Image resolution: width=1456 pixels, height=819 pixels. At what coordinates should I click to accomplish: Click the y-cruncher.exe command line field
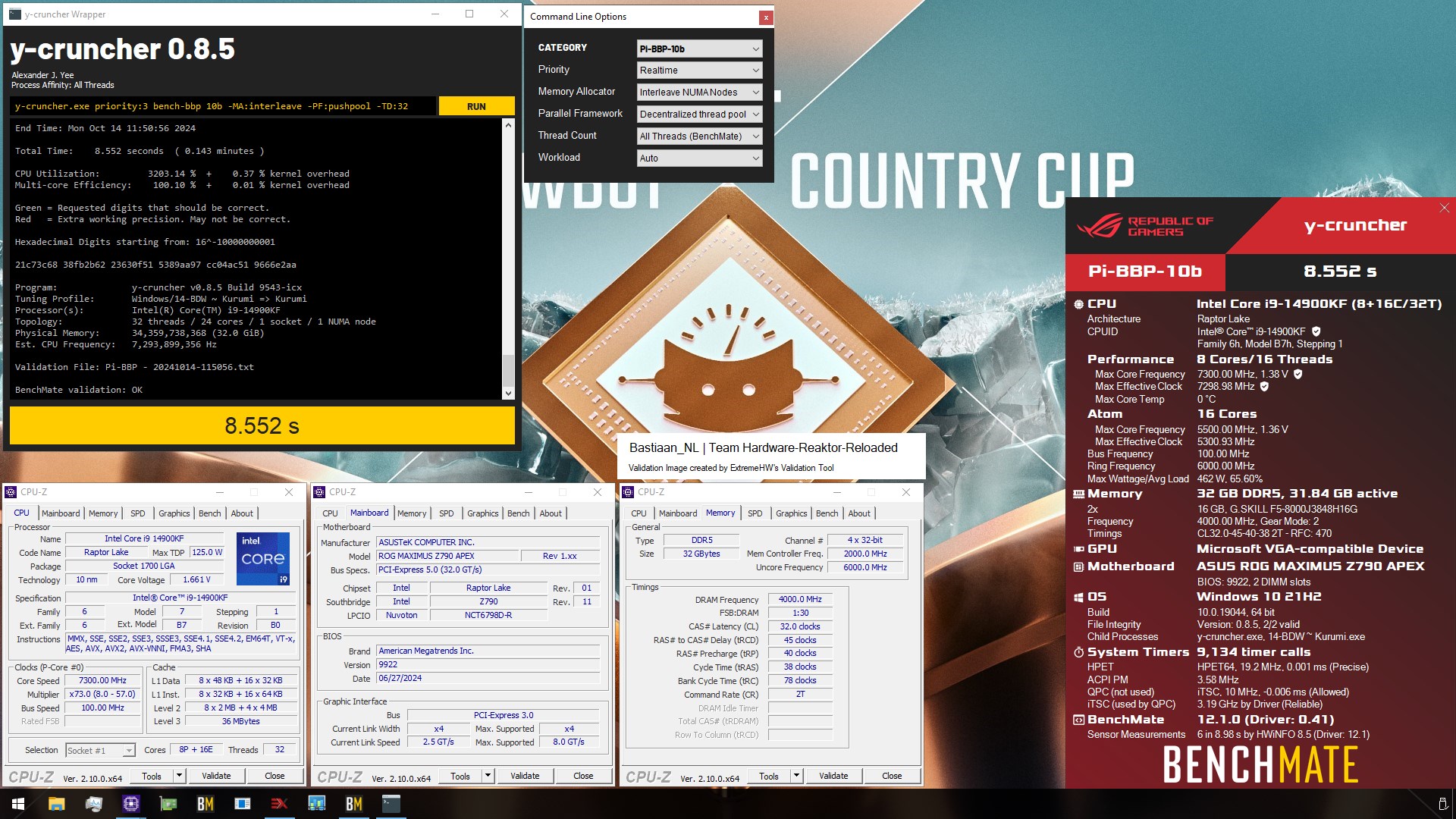click(x=224, y=106)
